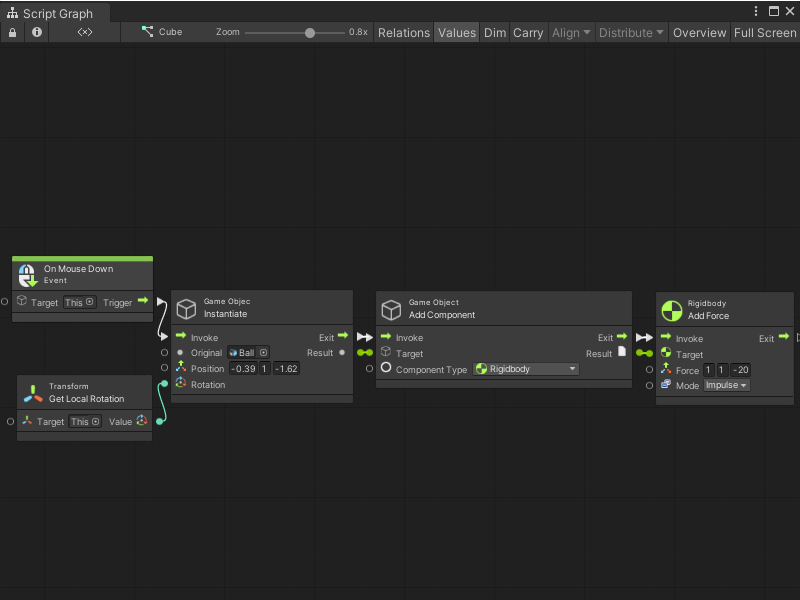Open the Align dropdown in the toolbar

pos(570,32)
